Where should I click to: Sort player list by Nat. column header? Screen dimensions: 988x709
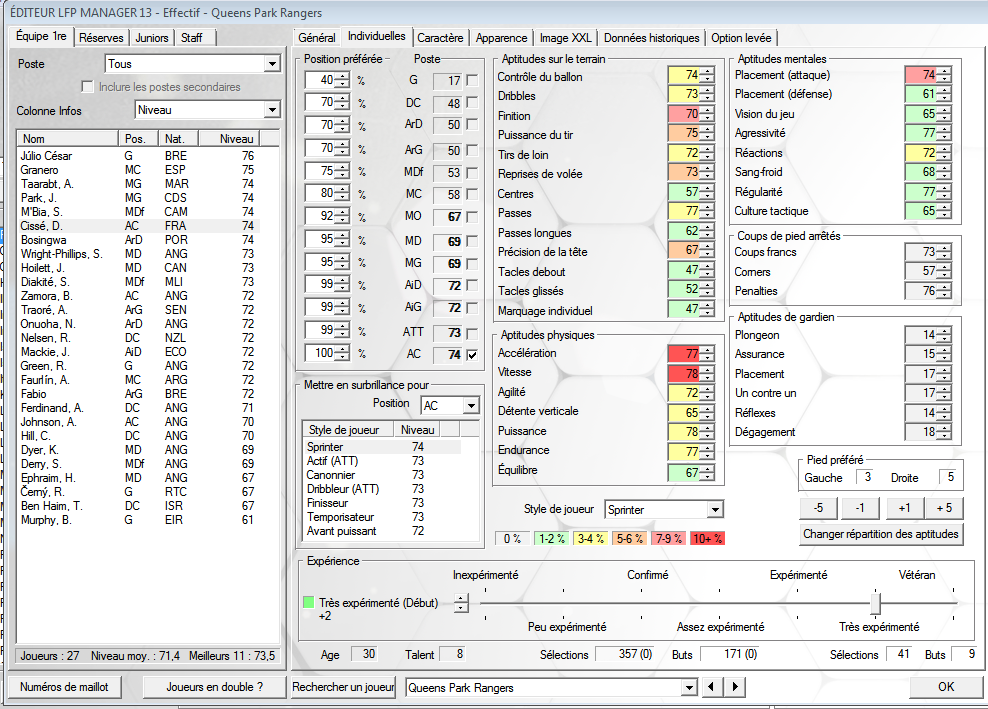(178, 139)
